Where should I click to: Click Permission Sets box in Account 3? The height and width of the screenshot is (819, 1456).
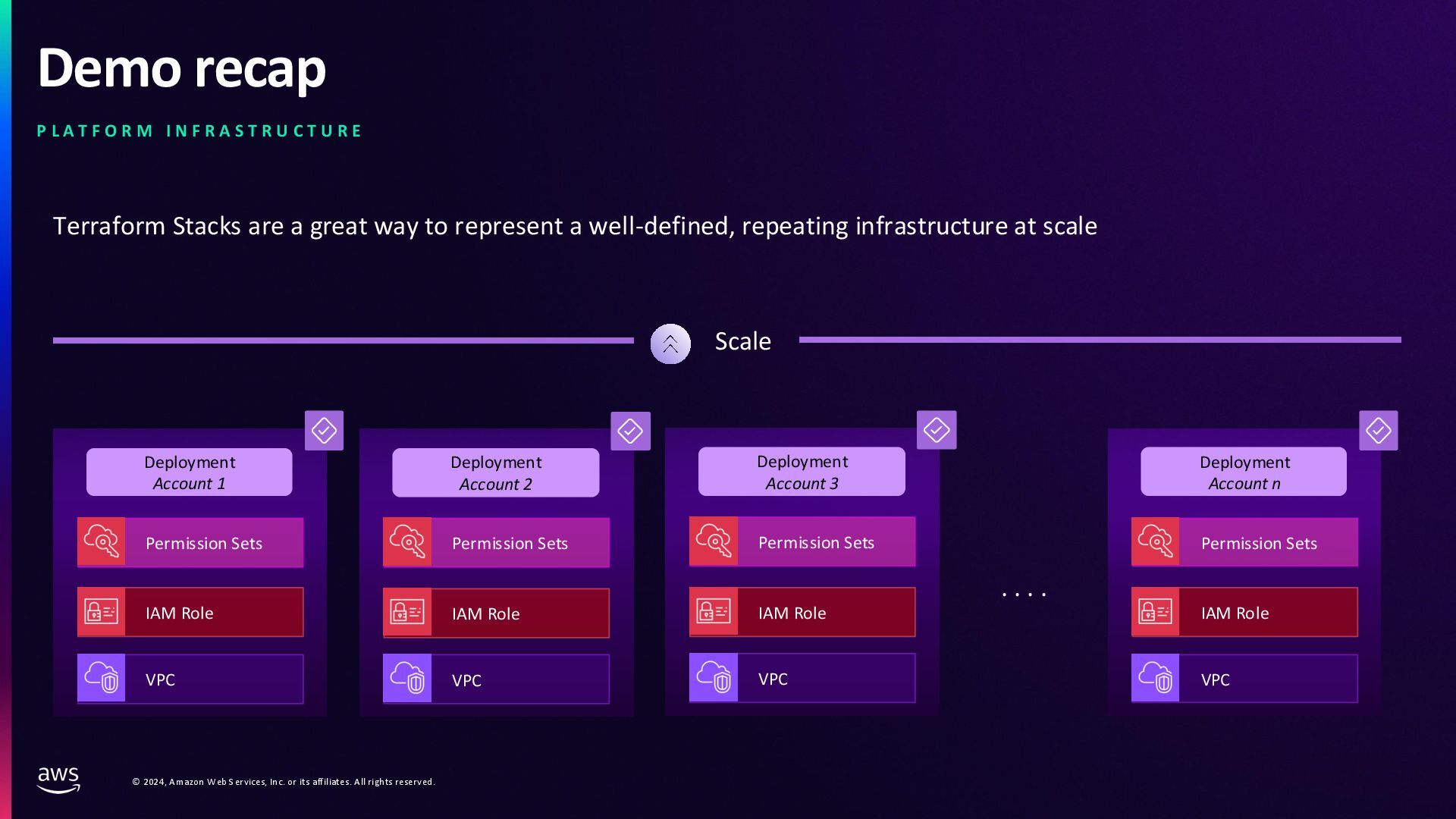coord(802,541)
